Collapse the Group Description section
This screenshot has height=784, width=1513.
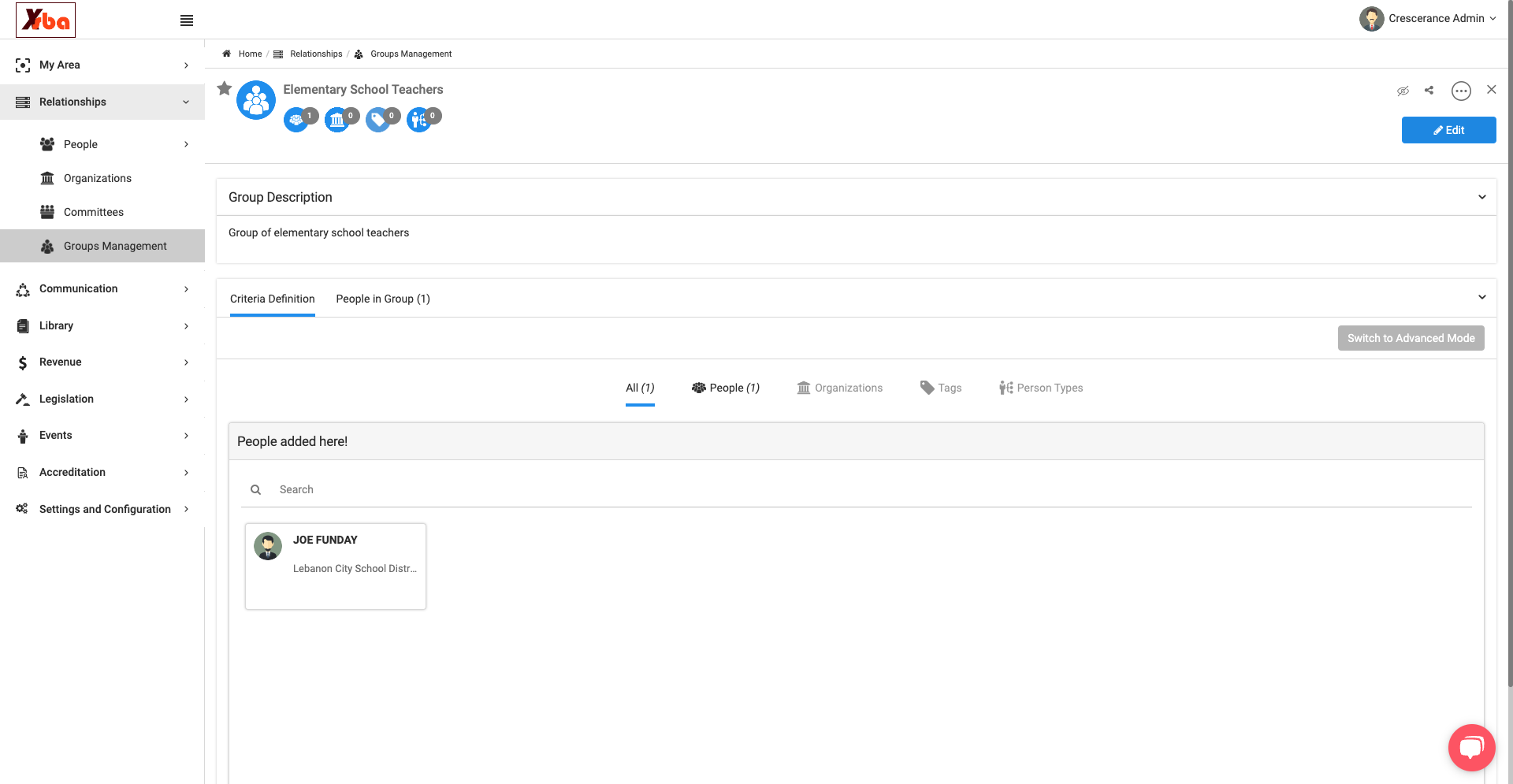(1481, 197)
